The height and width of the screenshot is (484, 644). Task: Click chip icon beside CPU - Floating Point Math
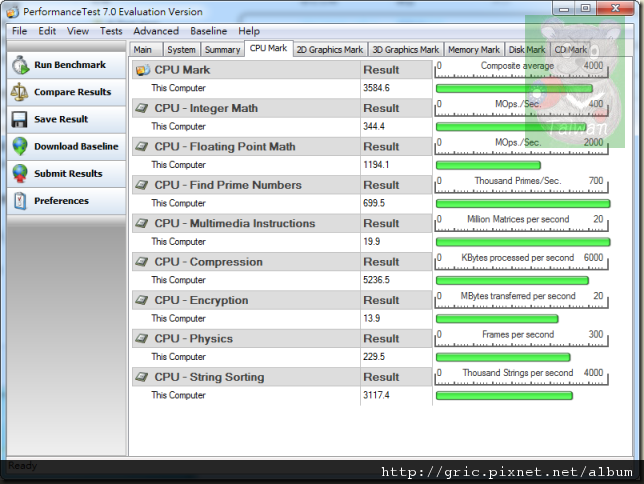click(142, 147)
